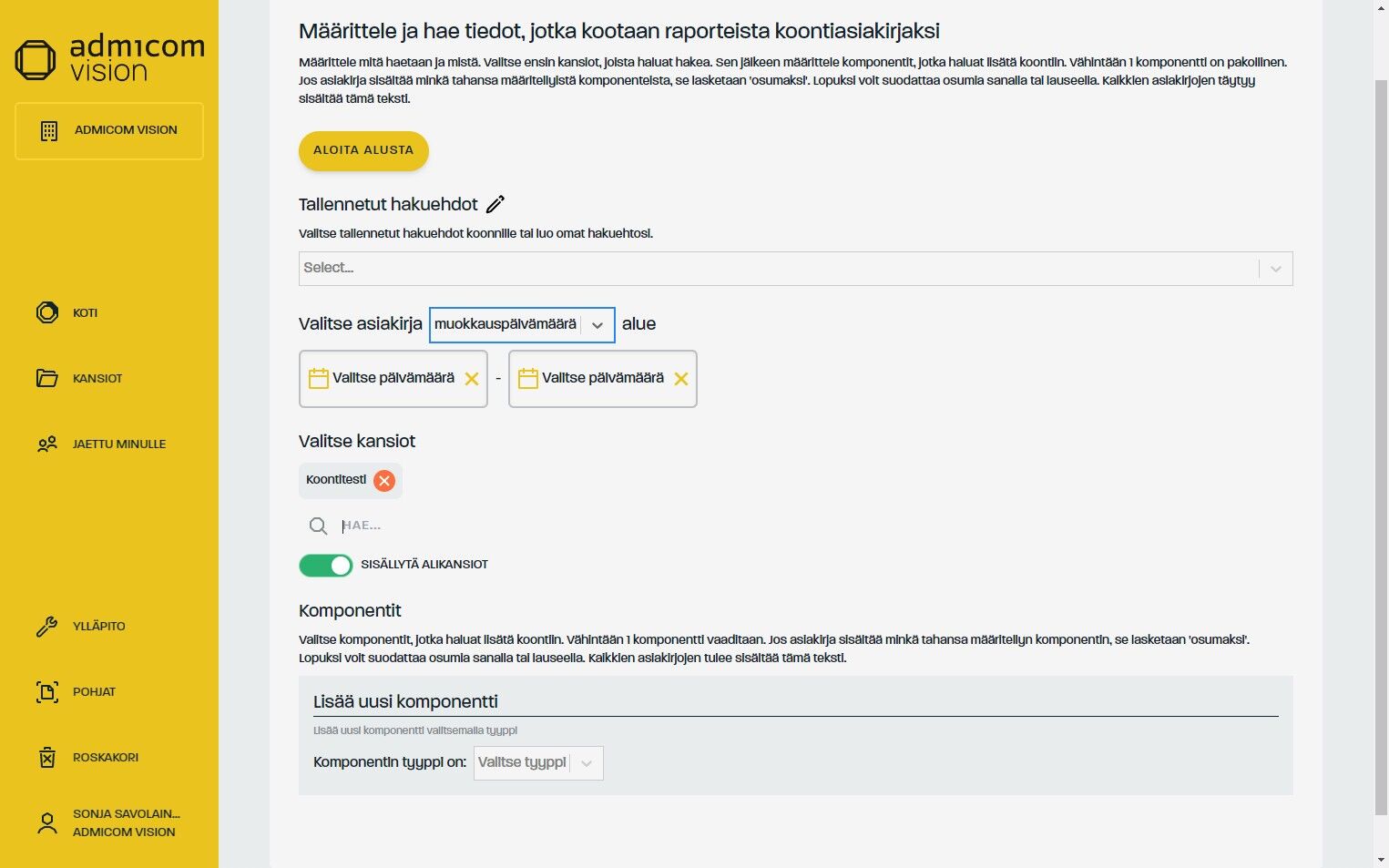Clear the first date with its X icon
Image resolution: width=1389 pixels, height=868 pixels.
(x=472, y=379)
